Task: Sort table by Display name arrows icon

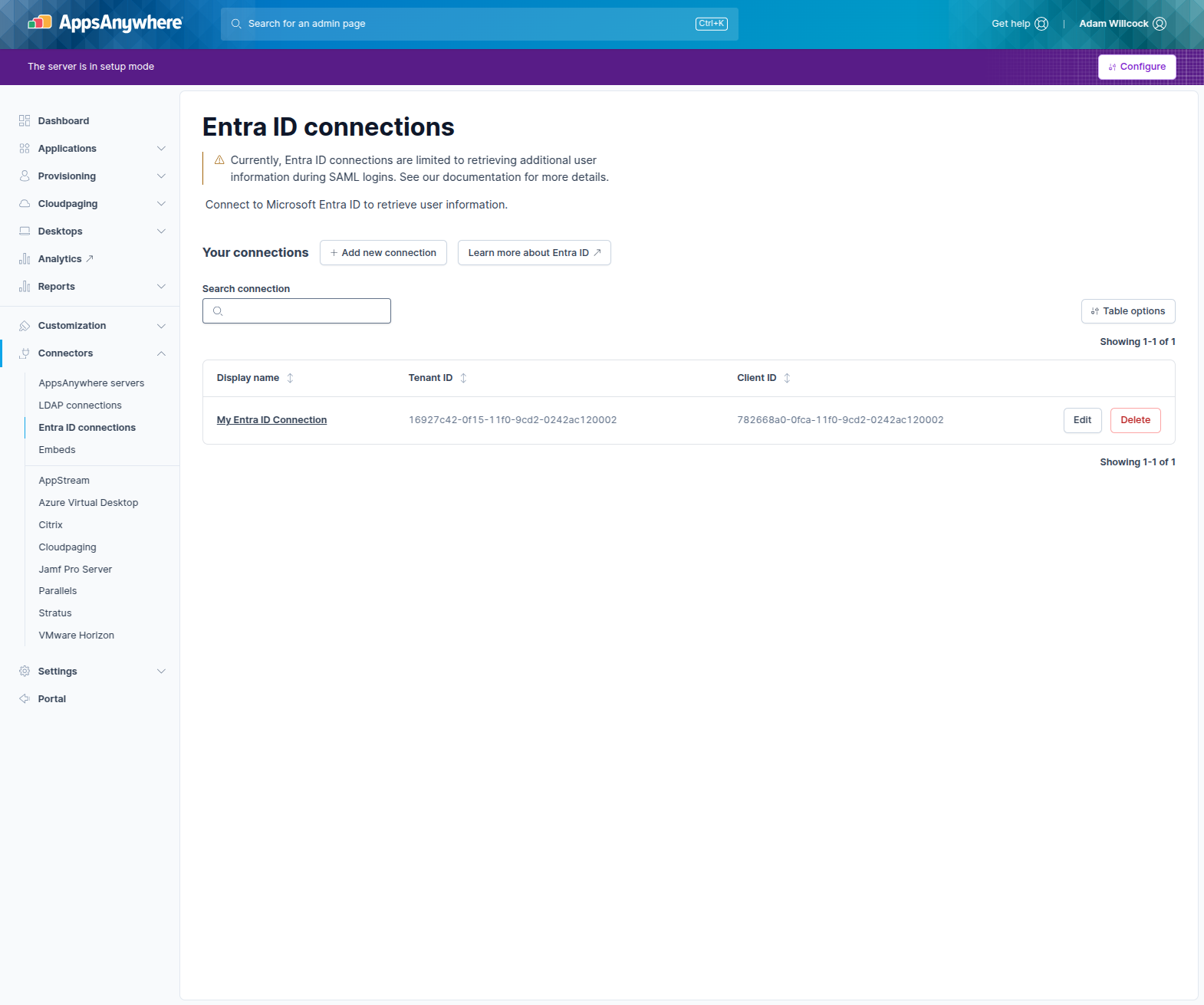Action: coord(290,378)
